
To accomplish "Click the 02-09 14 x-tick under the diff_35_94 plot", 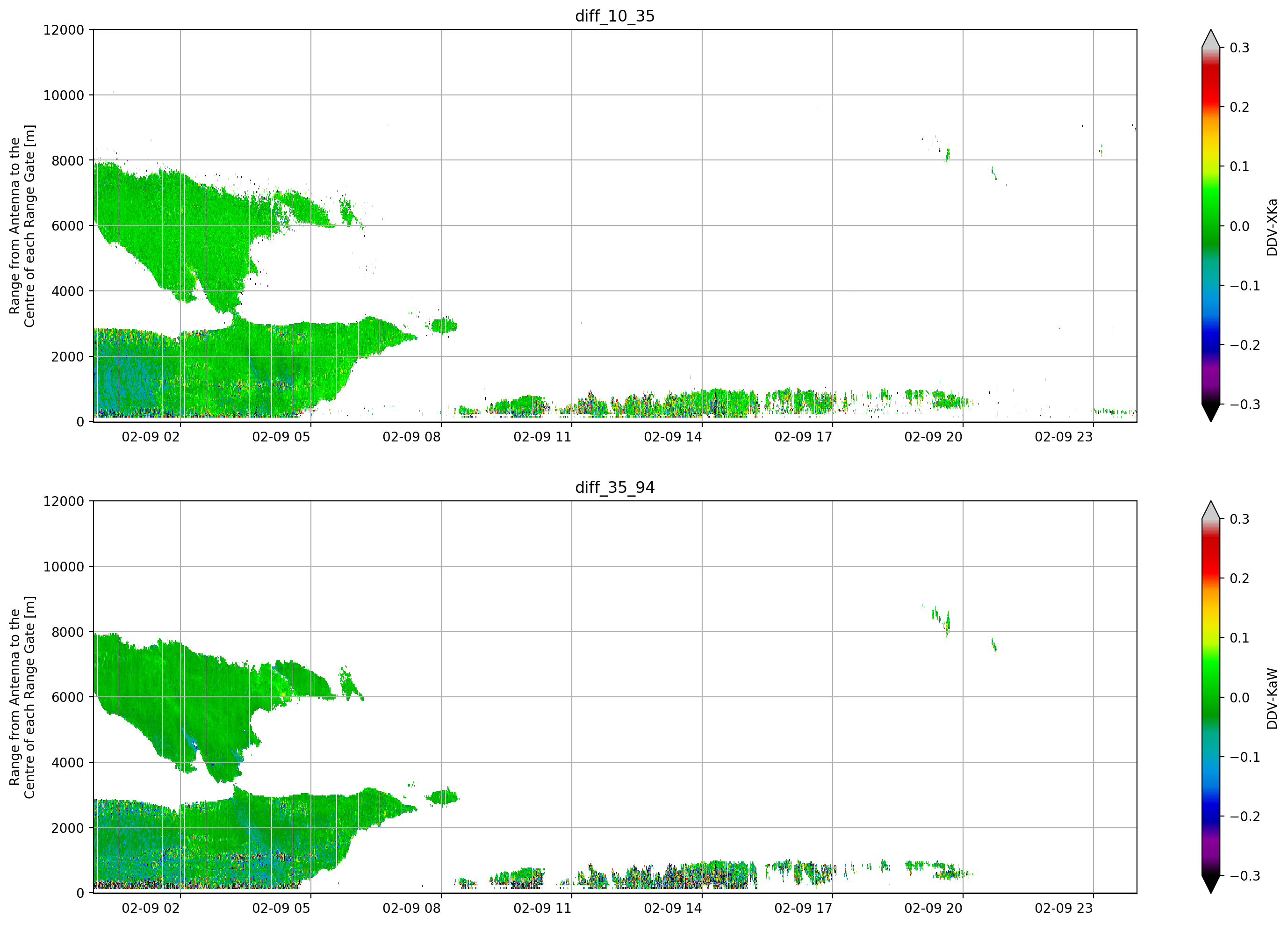I will click(x=673, y=909).
